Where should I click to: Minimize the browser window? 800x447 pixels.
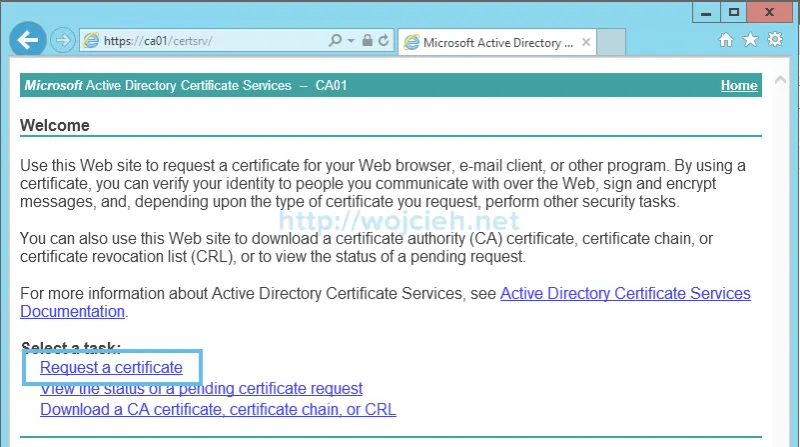point(706,13)
